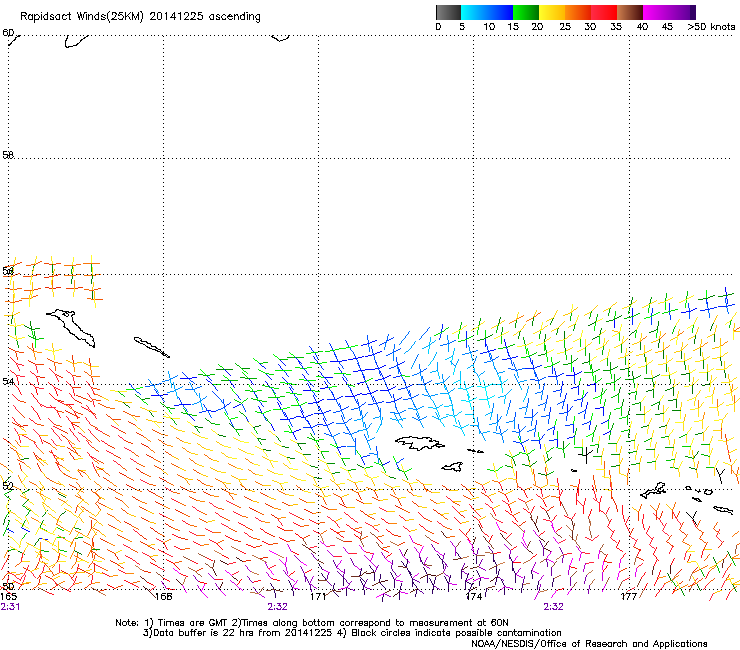
Task: Click the longitude label '171'
Action: click(x=318, y=596)
